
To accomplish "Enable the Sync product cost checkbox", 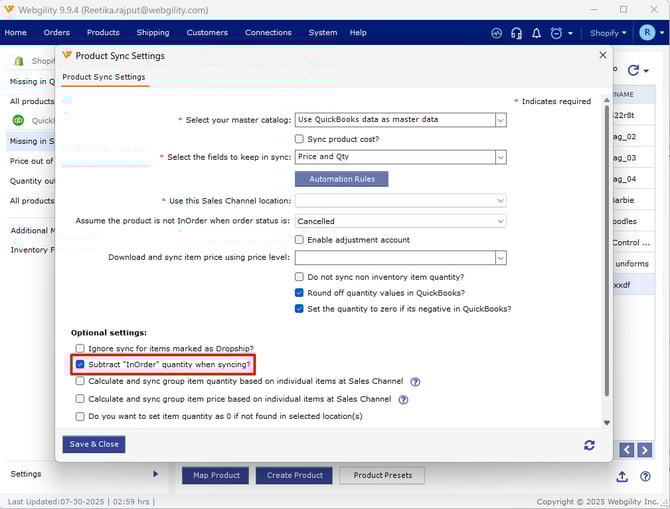I will coord(300,139).
